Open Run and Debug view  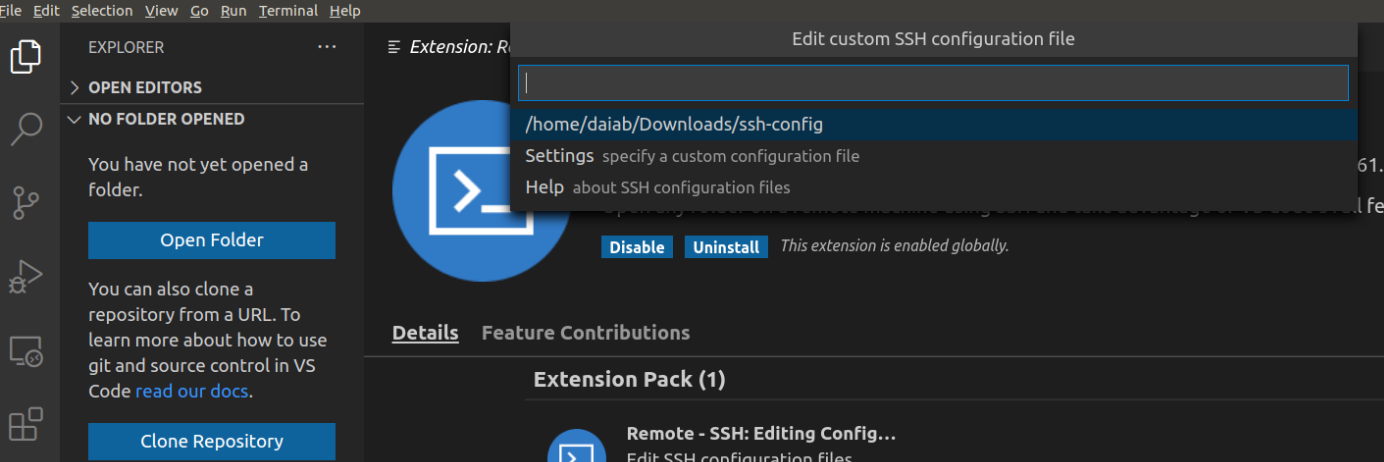[x=26, y=276]
